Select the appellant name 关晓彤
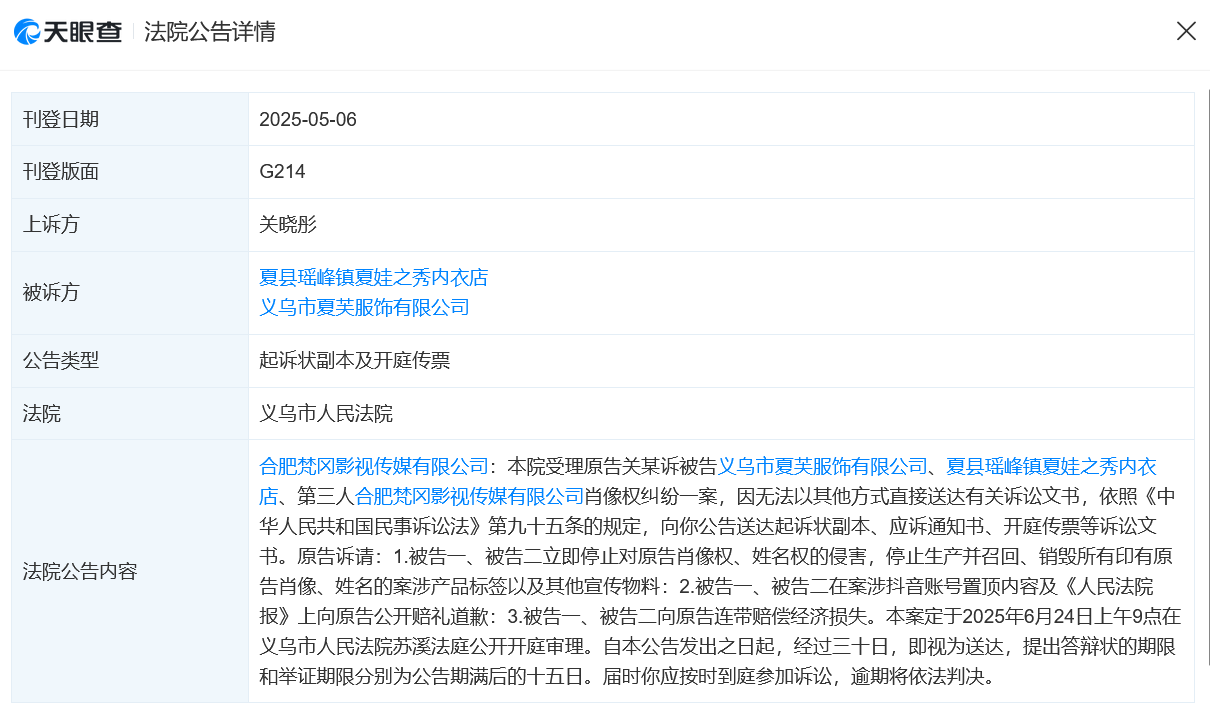 (288, 224)
